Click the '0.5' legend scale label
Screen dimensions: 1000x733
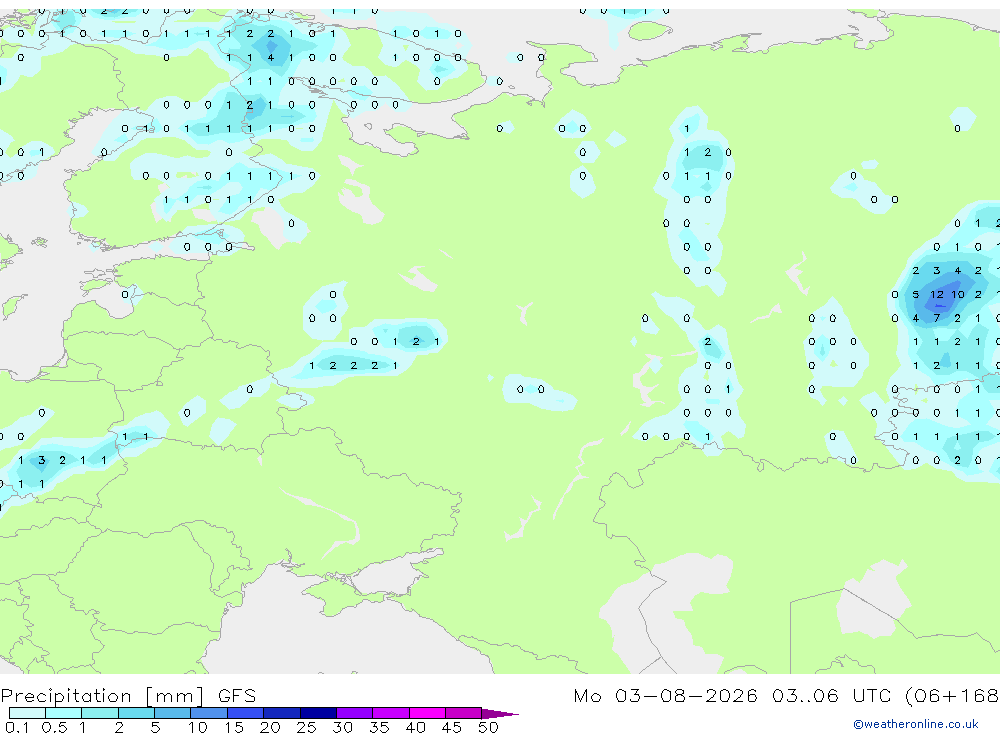pos(54,727)
